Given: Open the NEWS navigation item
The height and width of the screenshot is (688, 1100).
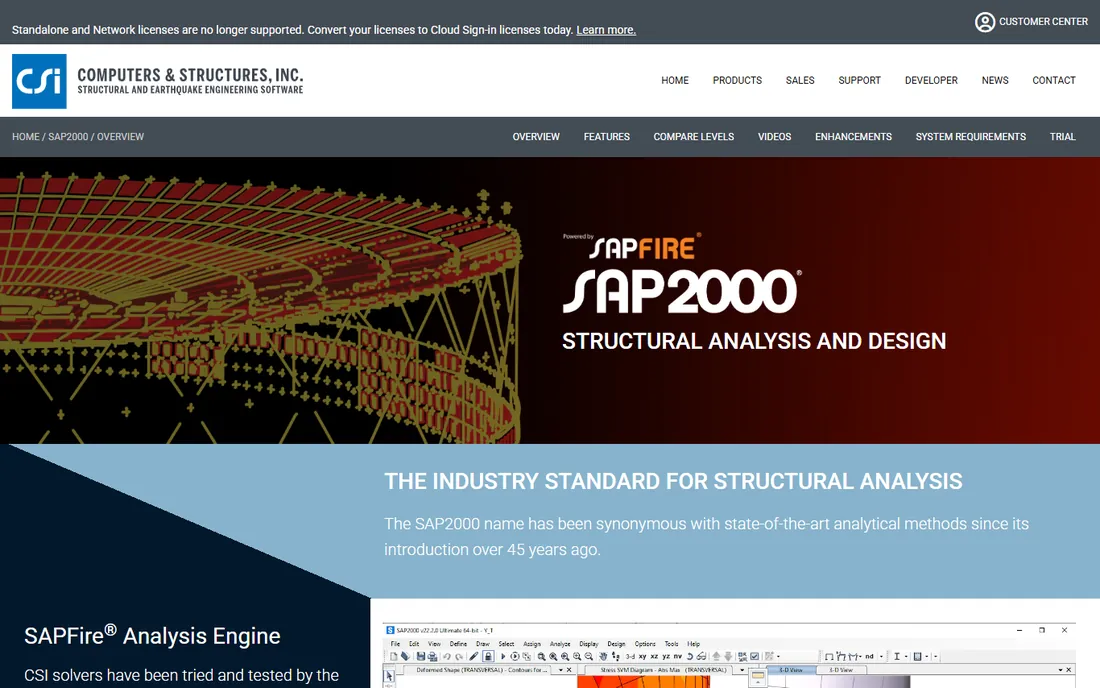Looking at the screenshot, I should coord(995,81).
